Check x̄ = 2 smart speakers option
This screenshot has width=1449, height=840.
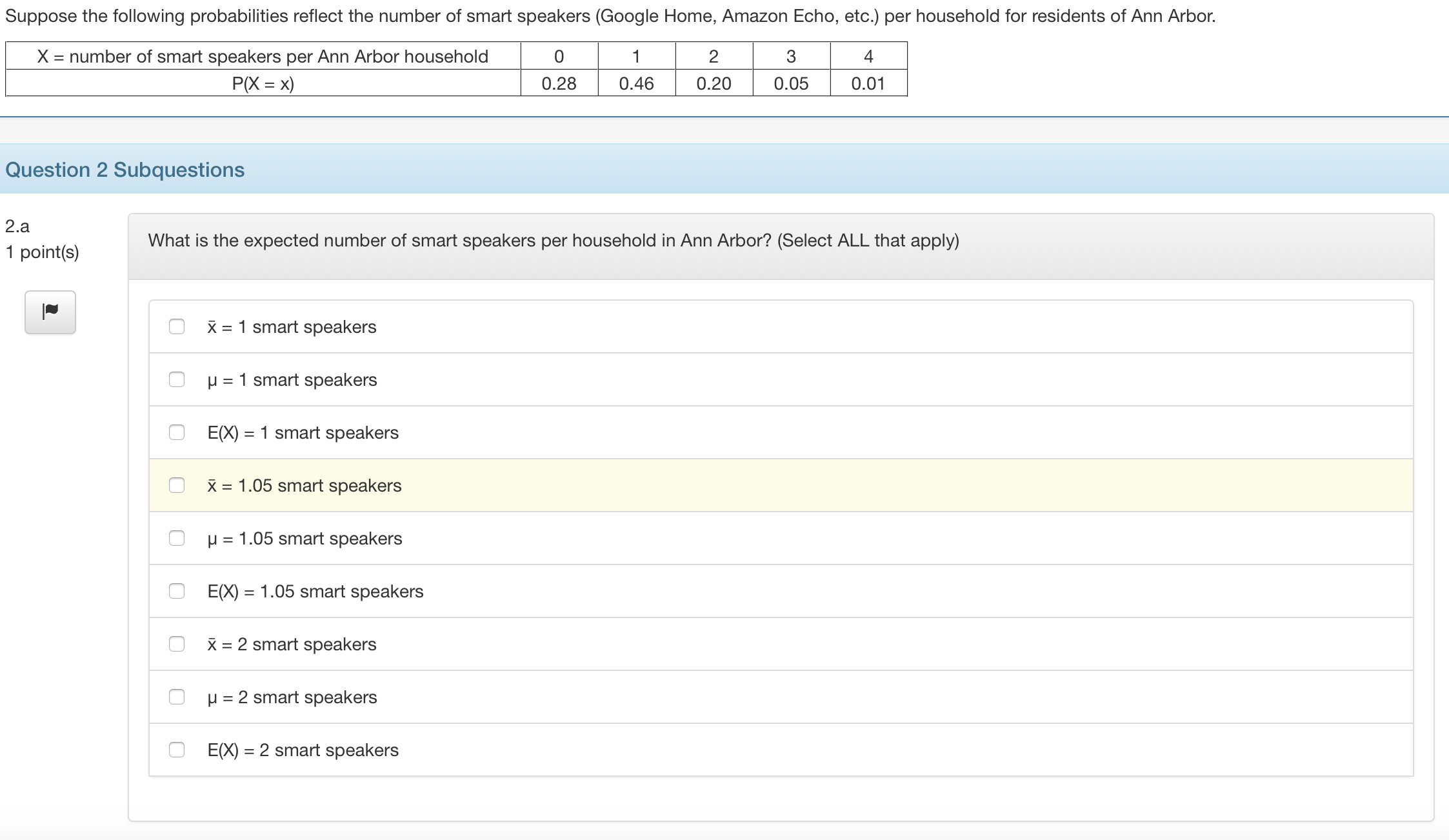(x=177, y=644)
